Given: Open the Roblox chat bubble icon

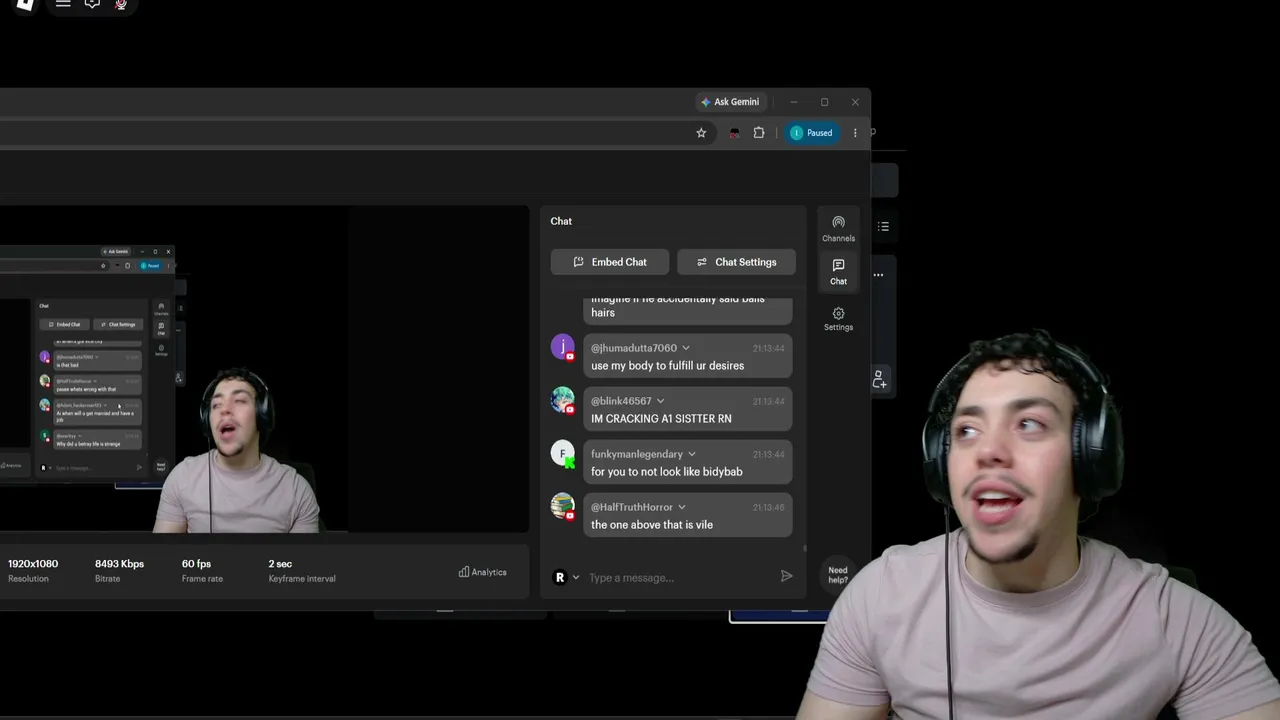Looking at the screenshot, I should click(92, 4).
